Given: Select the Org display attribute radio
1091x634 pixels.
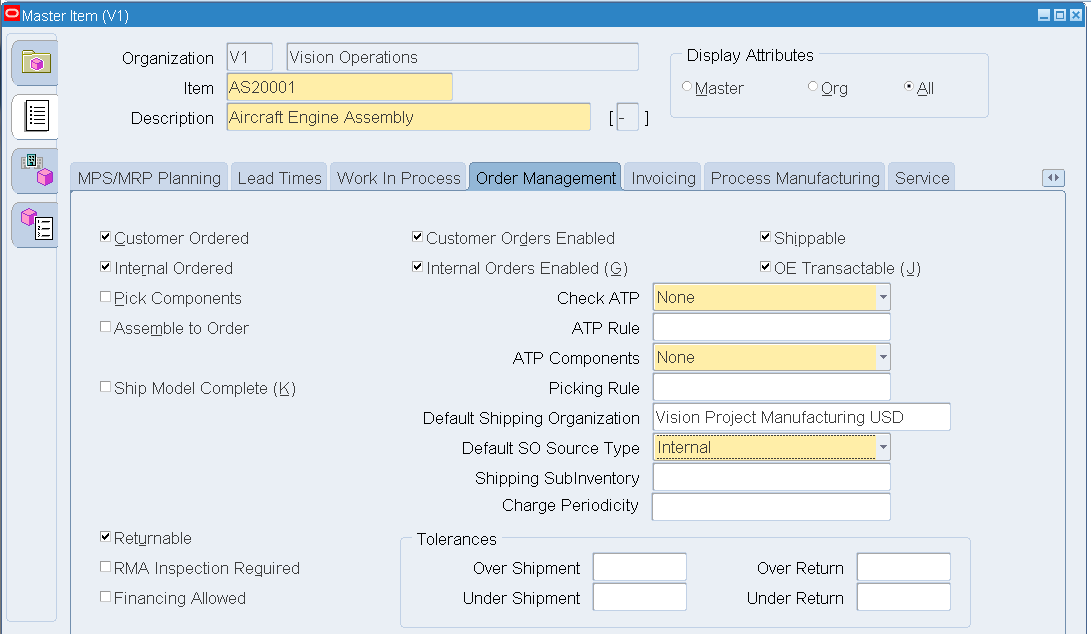Looking at the screenshot, I should point(812,86).
